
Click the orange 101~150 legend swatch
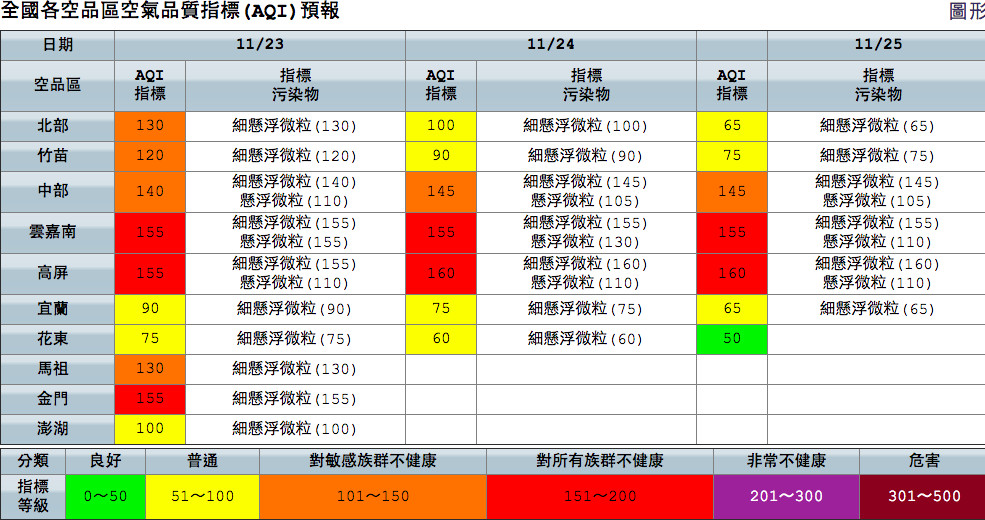click(372, 497)
